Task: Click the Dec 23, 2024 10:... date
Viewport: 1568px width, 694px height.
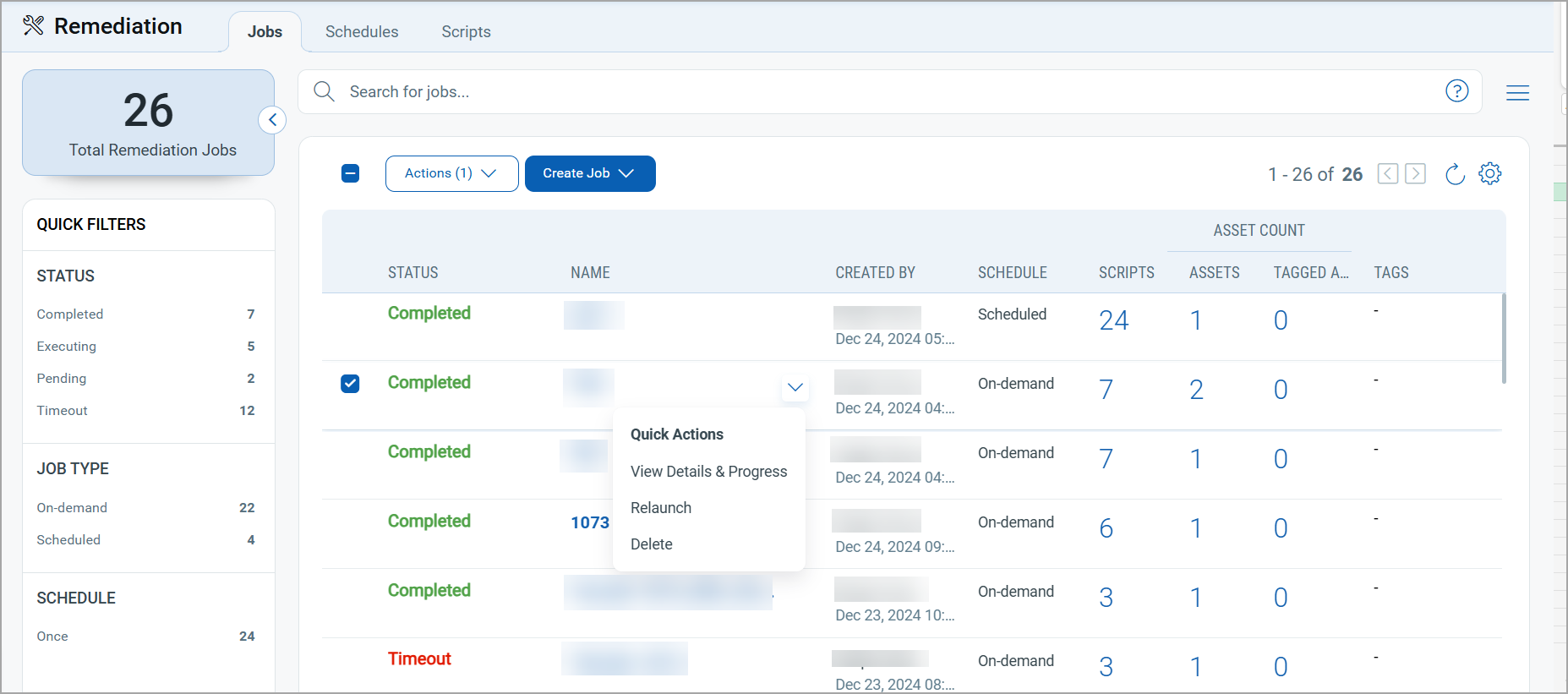Action: pos(894,615)
